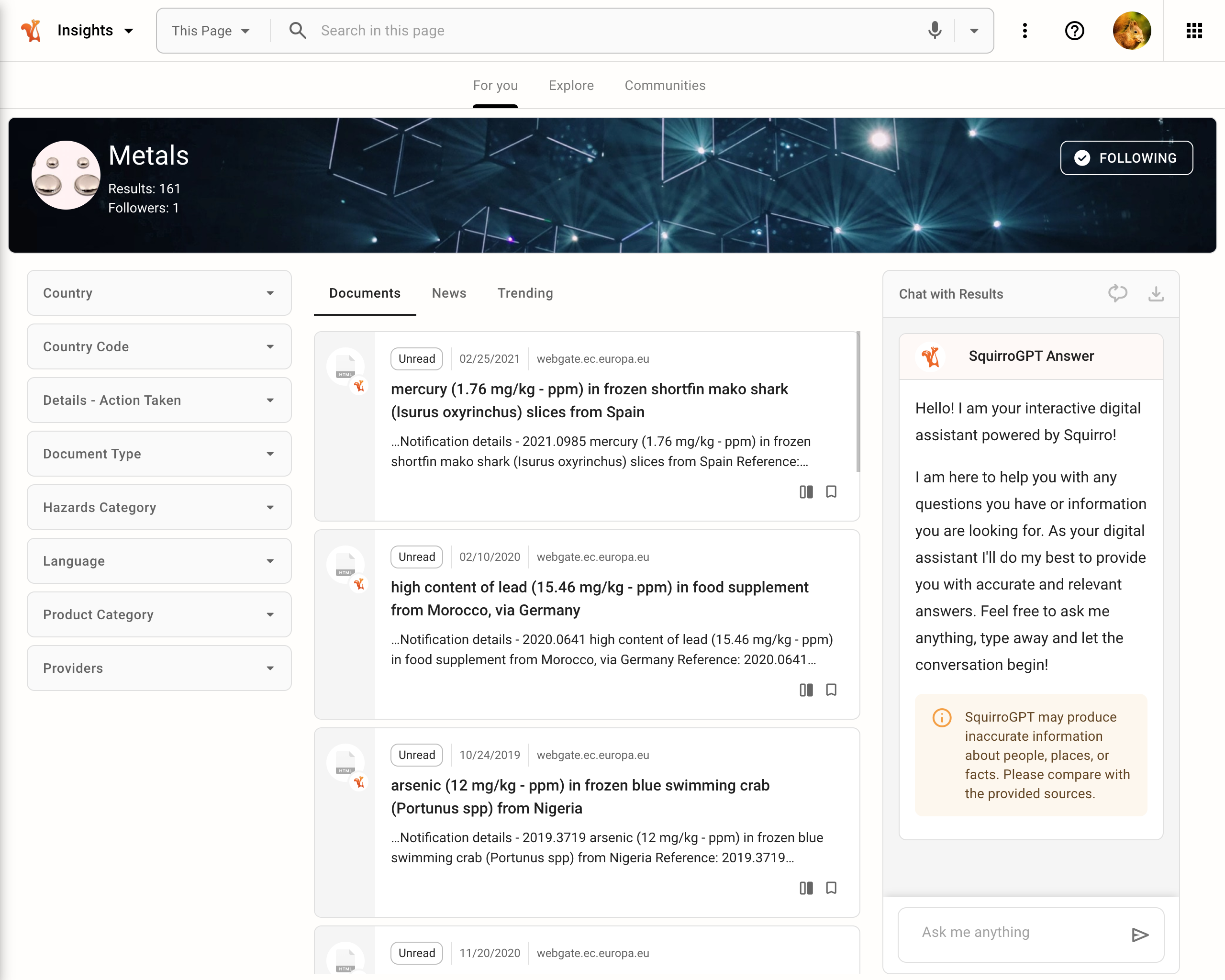This screenshot has height=980, width=1225.
Task: Click the Followers: 1 text
Action: (143, 208)
